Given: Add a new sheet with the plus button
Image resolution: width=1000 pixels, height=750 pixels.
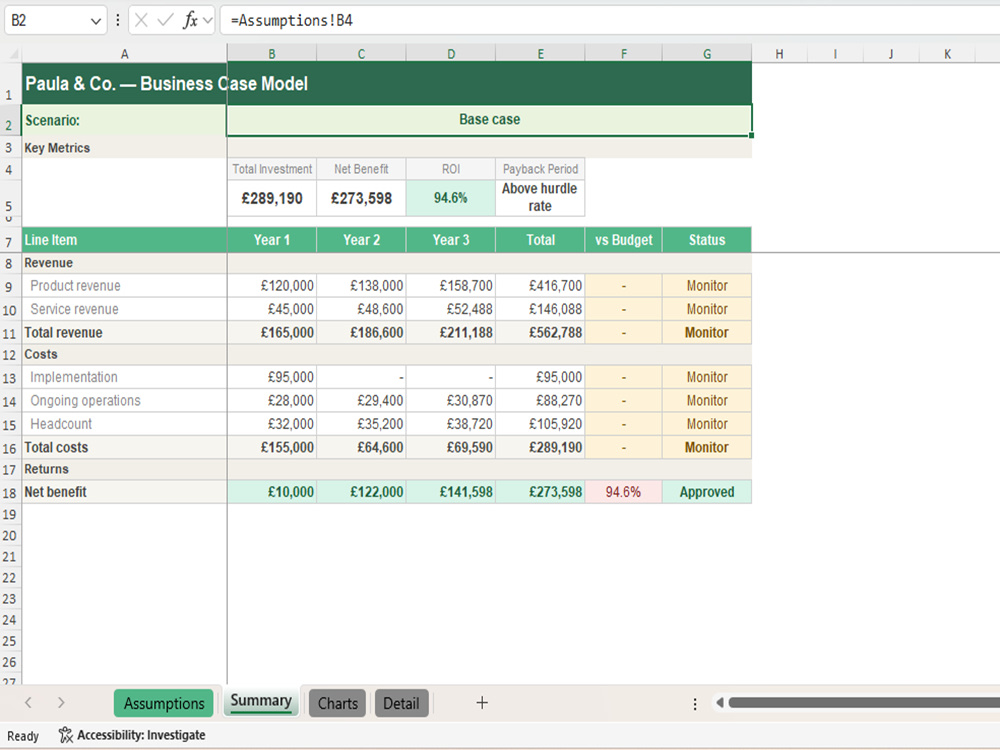Looking at the screenshot, I should (x=482, y=703).
